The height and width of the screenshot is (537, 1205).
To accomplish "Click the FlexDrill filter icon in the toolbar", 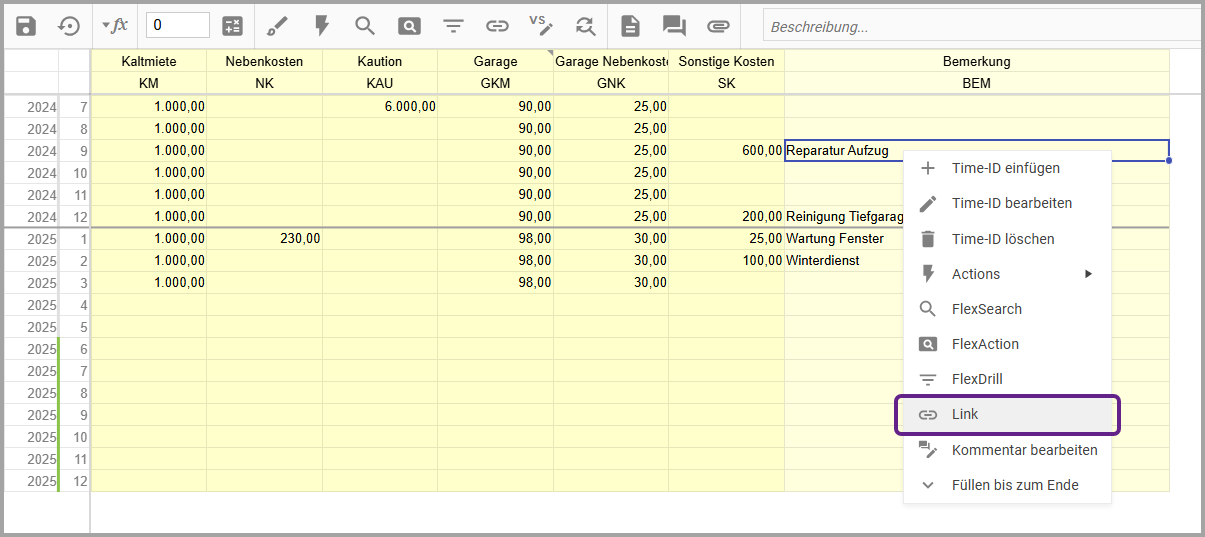I will (x=453, y=26).
